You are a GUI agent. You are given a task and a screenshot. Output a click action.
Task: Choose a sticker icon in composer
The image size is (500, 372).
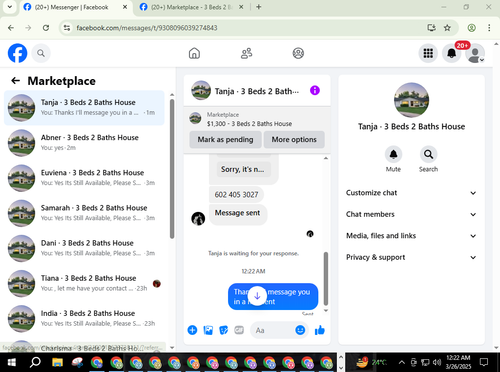click(223, 330)
